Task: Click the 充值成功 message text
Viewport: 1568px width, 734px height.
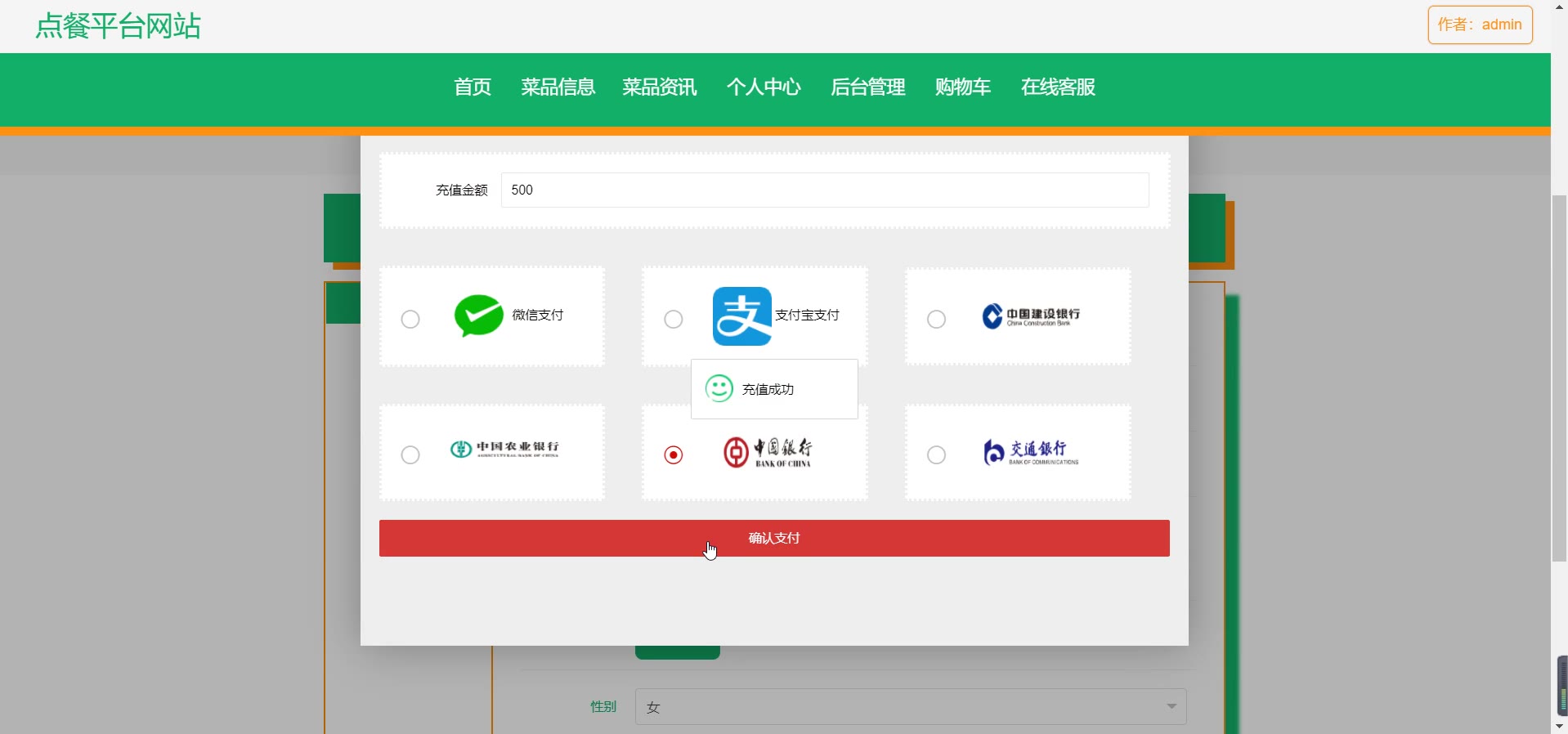Action: pyautogui.click(x=768, y=390)
